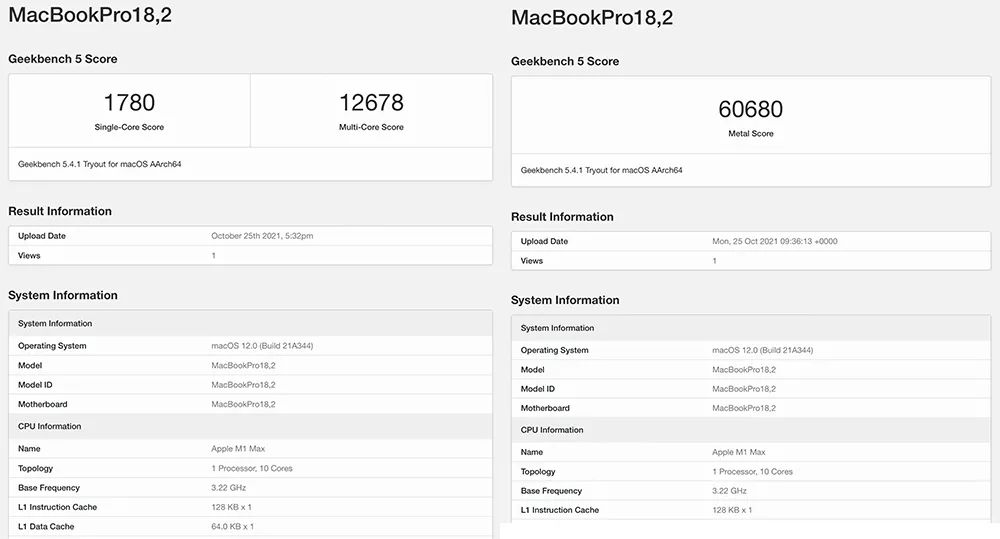Click the 1780 single-core score value
1000x539 pixels.
[129, 103]
